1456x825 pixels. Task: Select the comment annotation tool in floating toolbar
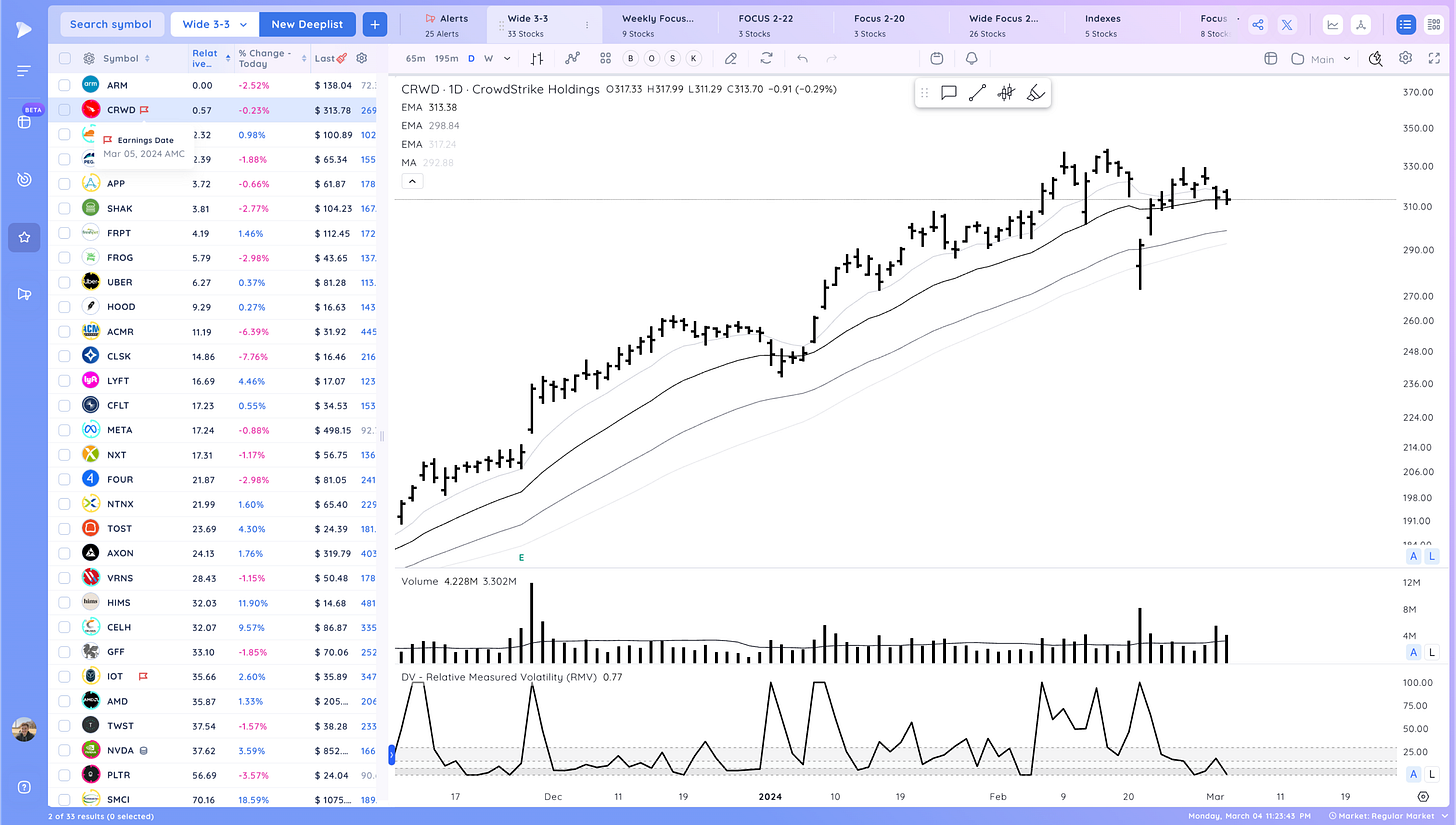pos(949,93)
